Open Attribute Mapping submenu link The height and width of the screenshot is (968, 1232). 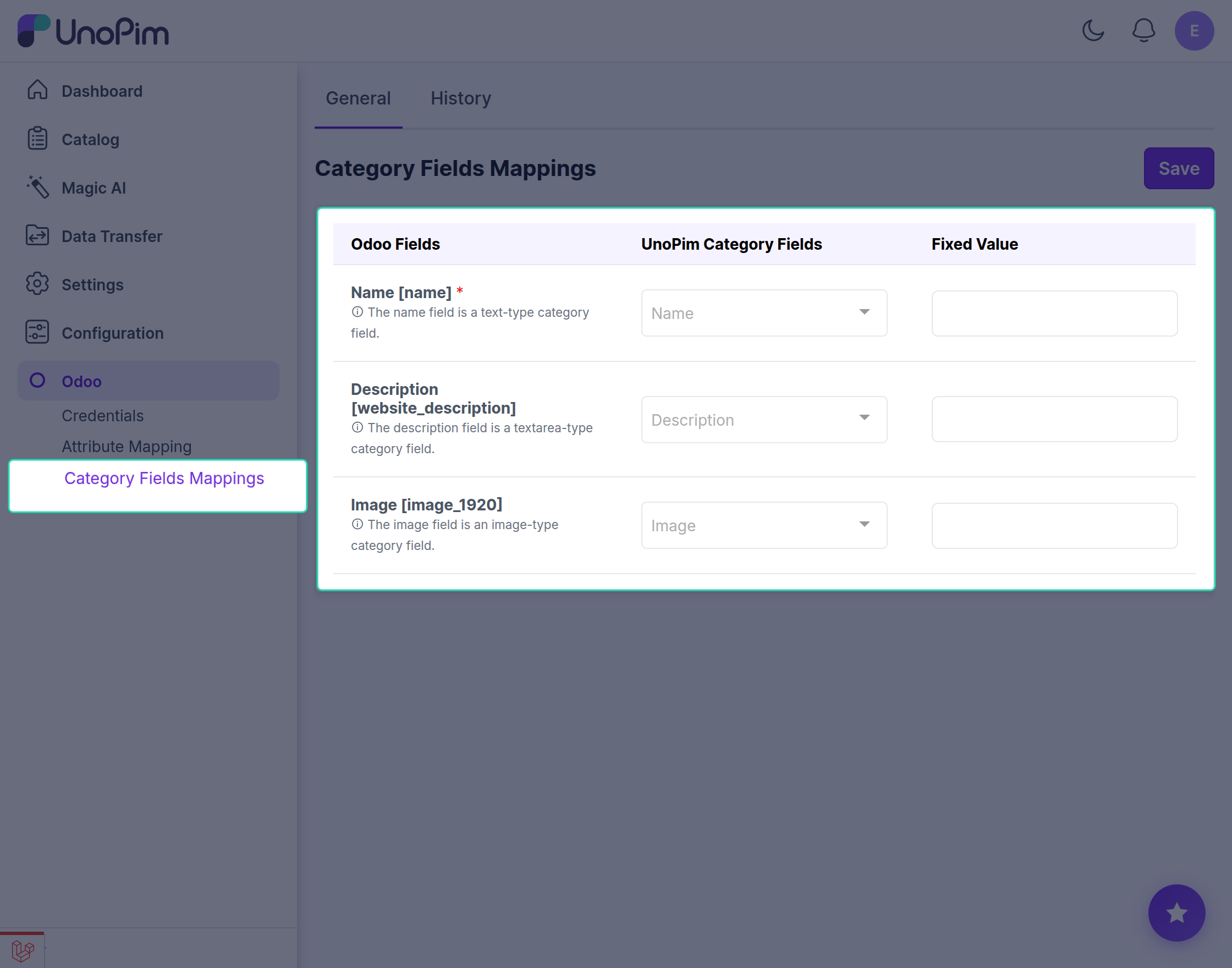(127, 447)
